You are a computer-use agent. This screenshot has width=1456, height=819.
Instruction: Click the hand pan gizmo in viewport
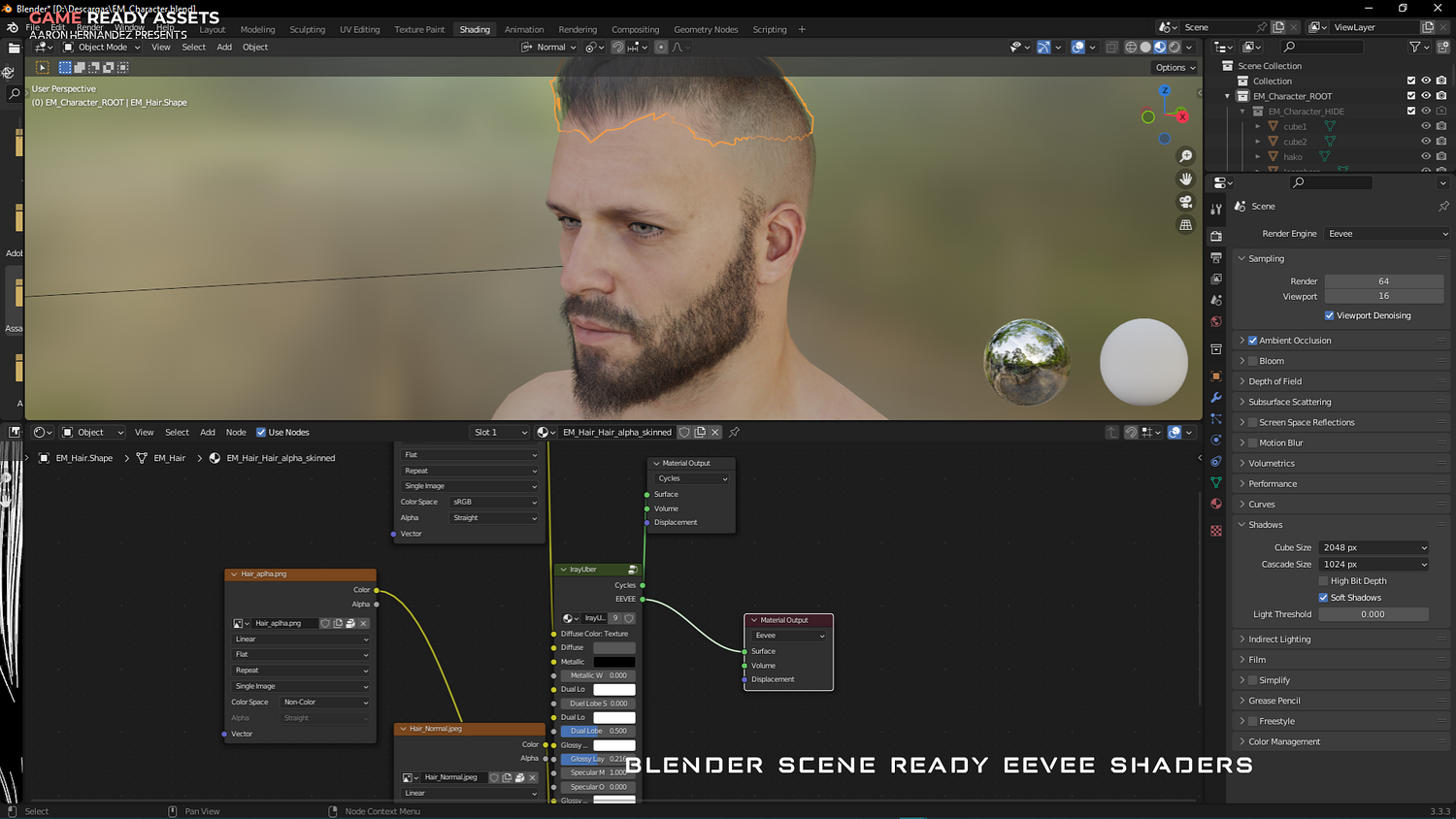click(x=1185, y=179)
